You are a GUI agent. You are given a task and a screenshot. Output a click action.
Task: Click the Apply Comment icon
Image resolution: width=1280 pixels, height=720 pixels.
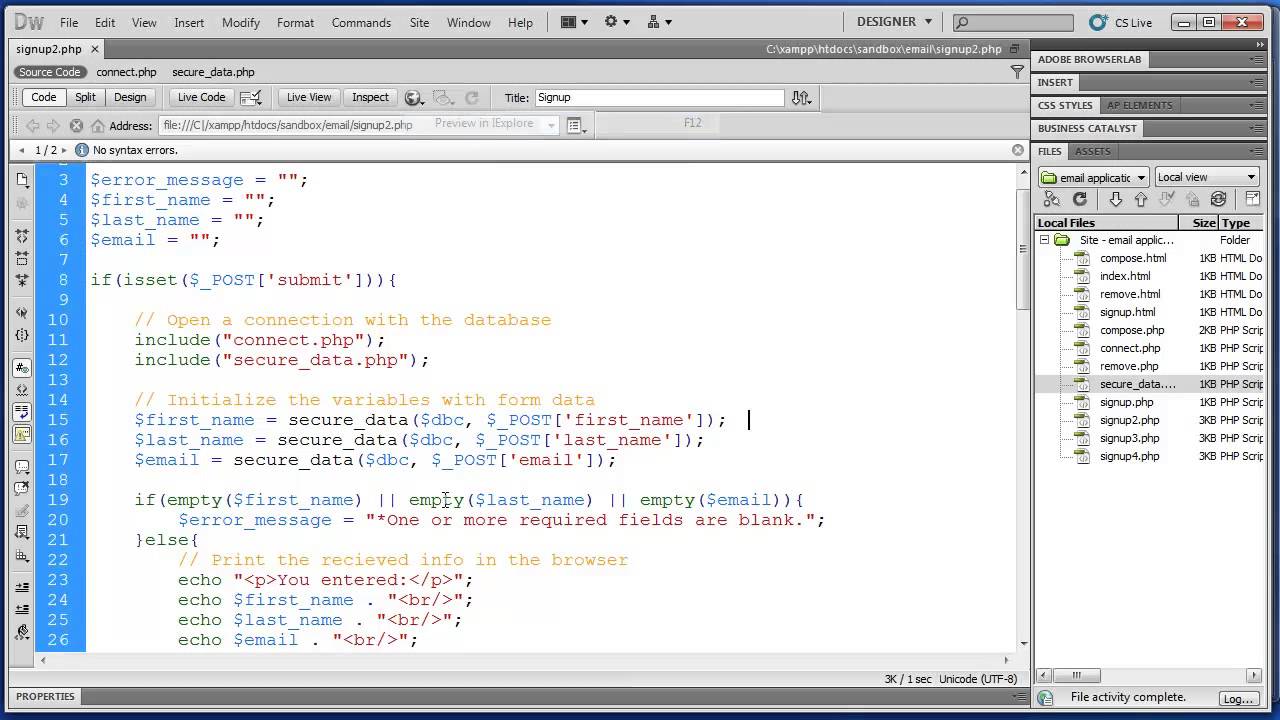tap(22, 467)
